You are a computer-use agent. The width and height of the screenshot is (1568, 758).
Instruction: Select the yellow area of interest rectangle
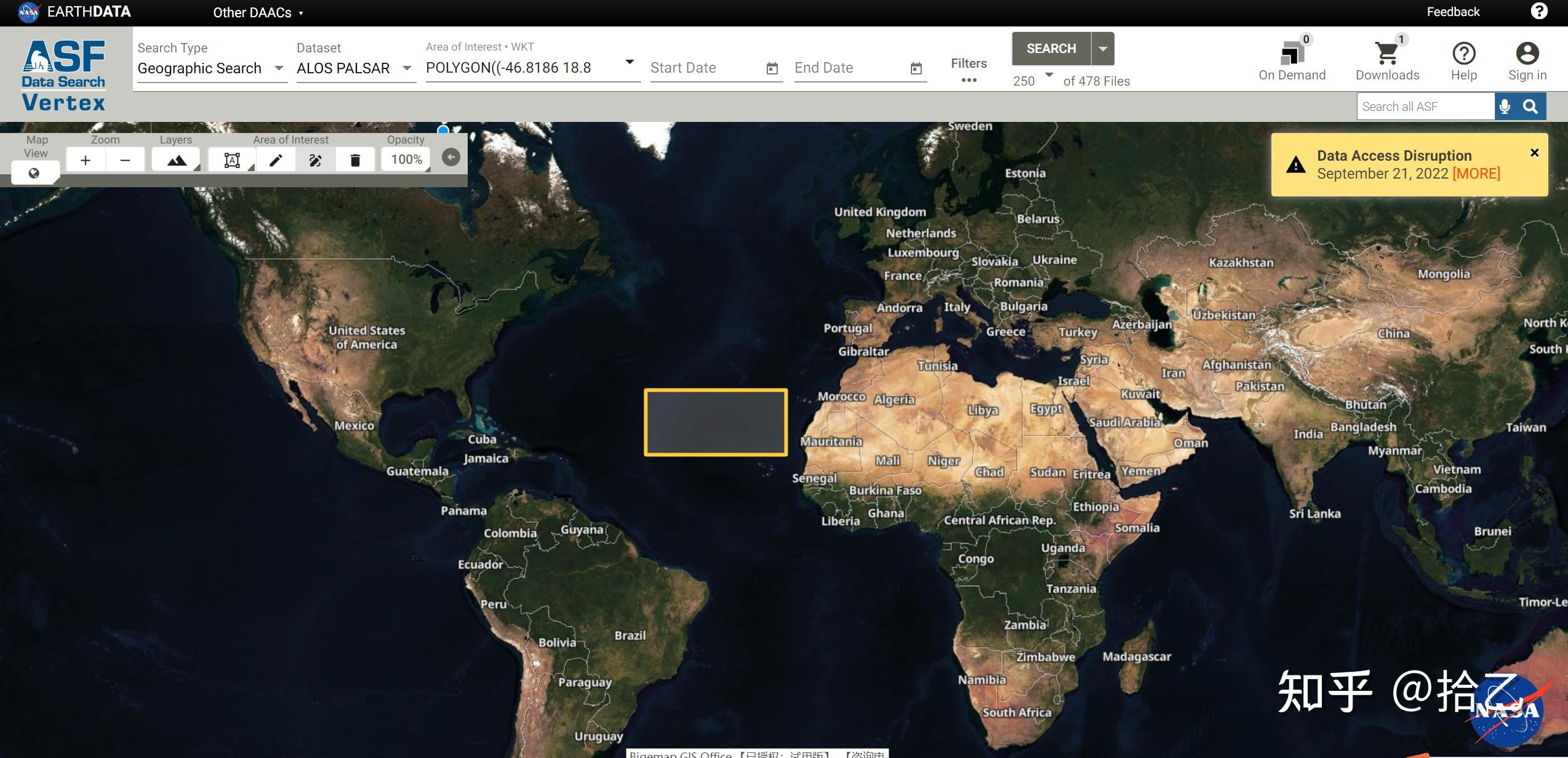tap(716, 422)
